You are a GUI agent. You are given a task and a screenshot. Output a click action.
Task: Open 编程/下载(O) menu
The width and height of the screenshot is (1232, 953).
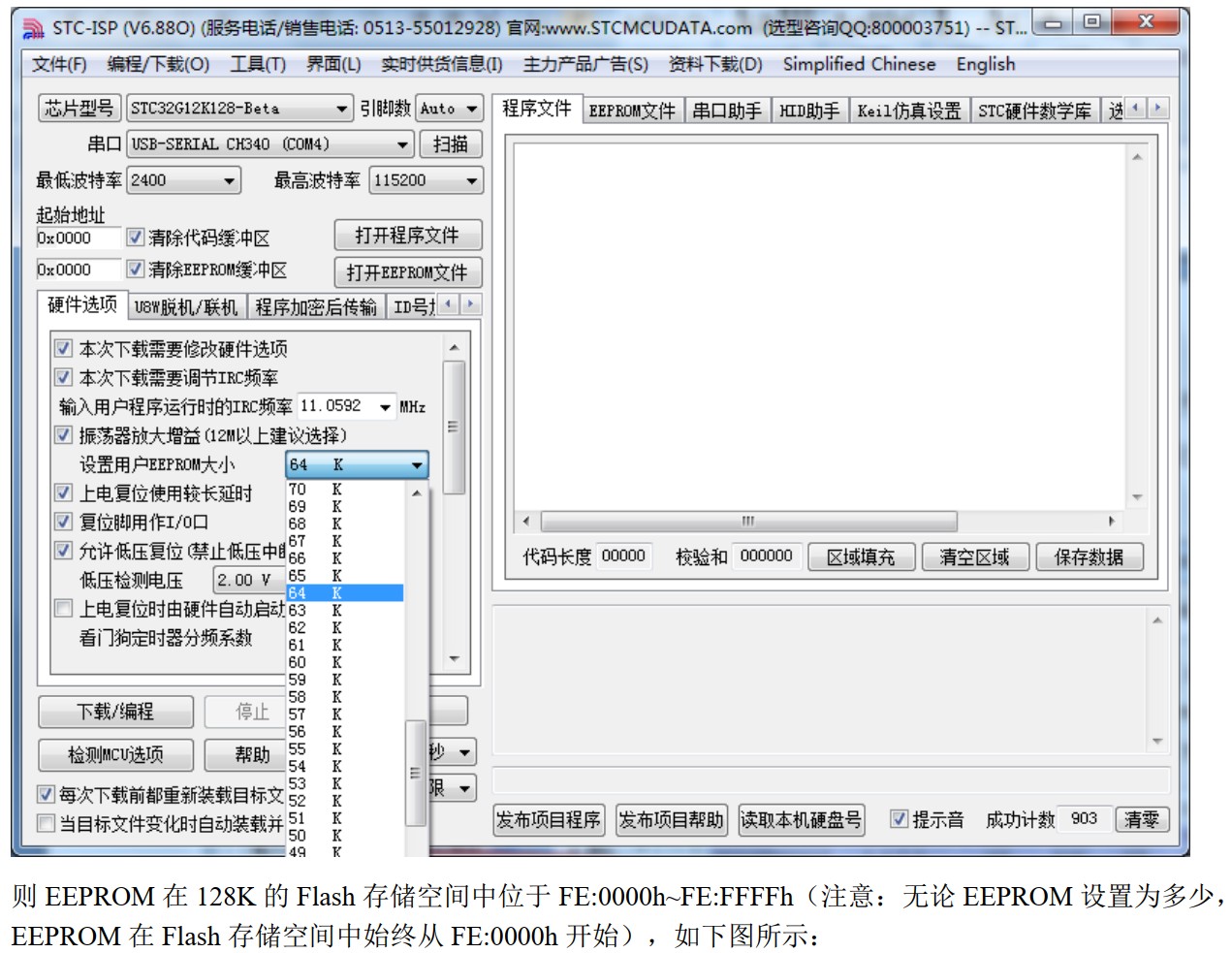click(158, 64)
